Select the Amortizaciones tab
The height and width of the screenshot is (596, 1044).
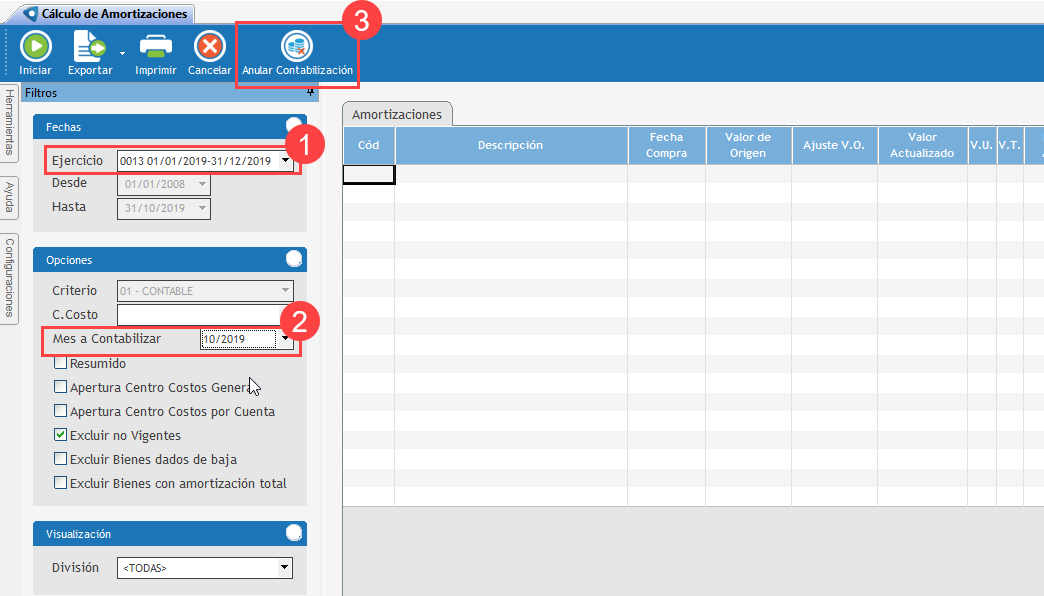pos(397,114)
